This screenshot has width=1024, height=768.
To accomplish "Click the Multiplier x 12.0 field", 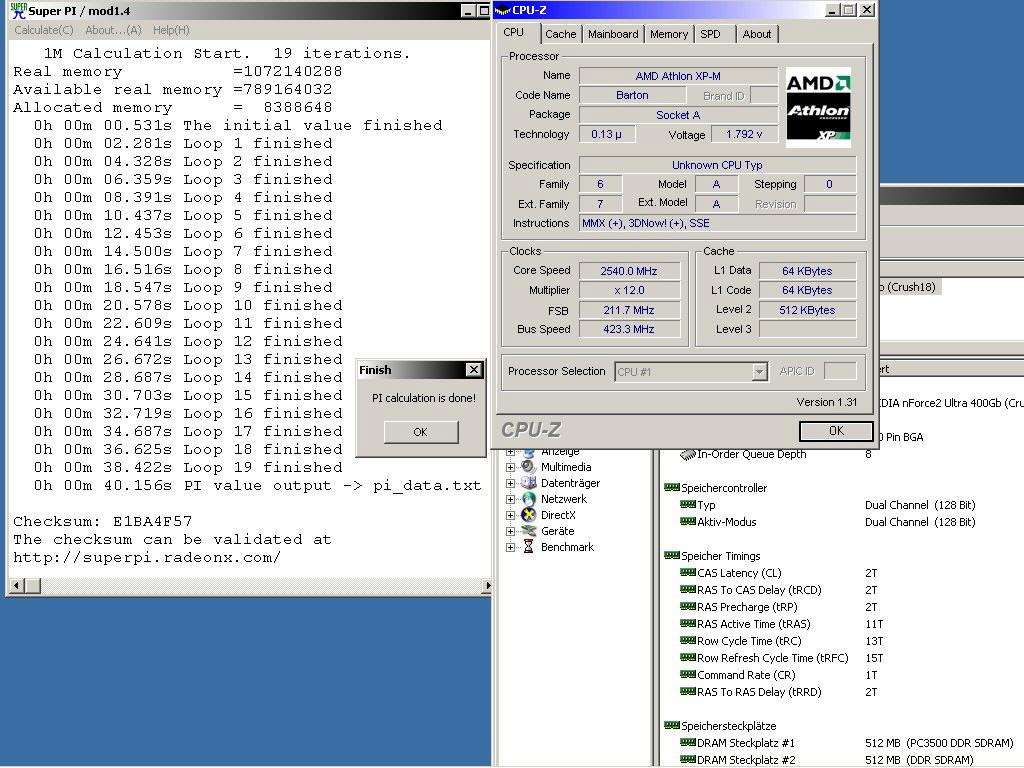I will coord(629,290).
